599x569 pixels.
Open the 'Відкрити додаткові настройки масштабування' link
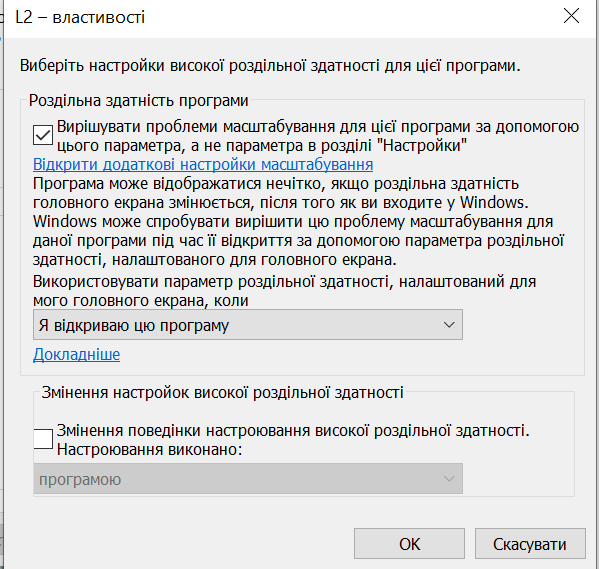203,164
